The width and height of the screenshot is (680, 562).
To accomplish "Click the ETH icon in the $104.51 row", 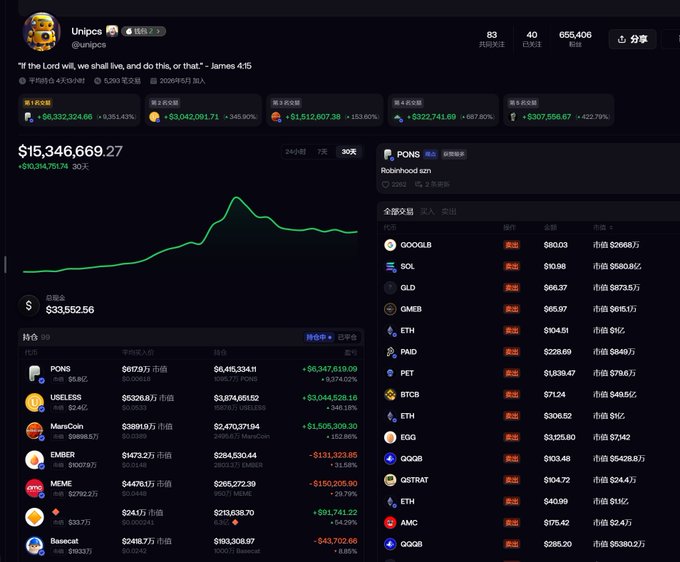I will tap(390, 330).
